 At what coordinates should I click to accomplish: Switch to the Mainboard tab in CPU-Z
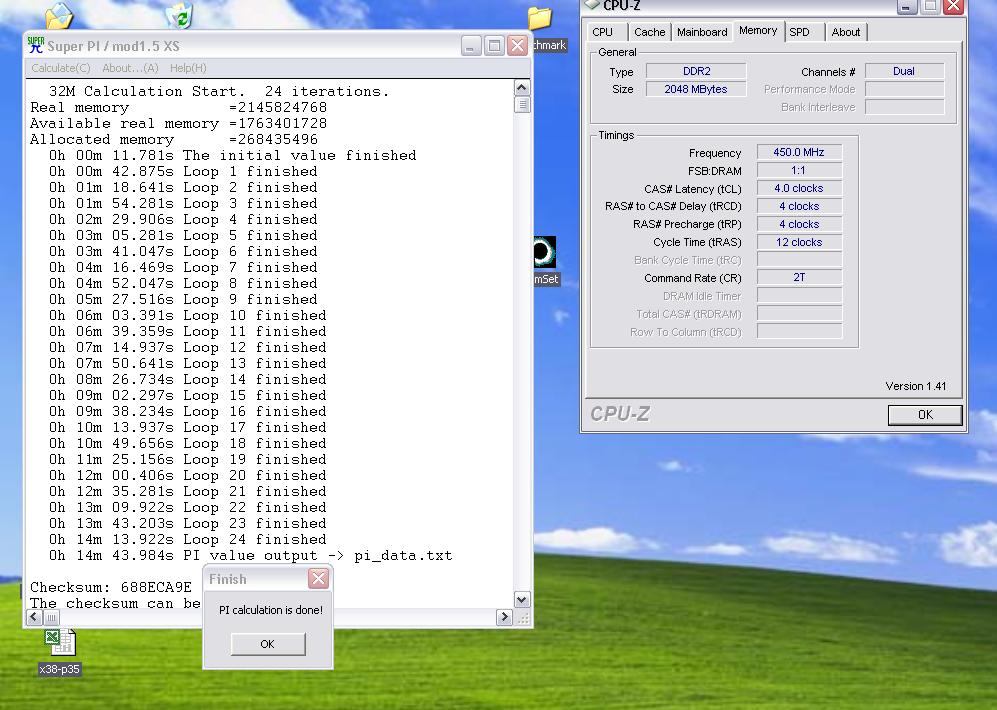(x=702, y=32)
